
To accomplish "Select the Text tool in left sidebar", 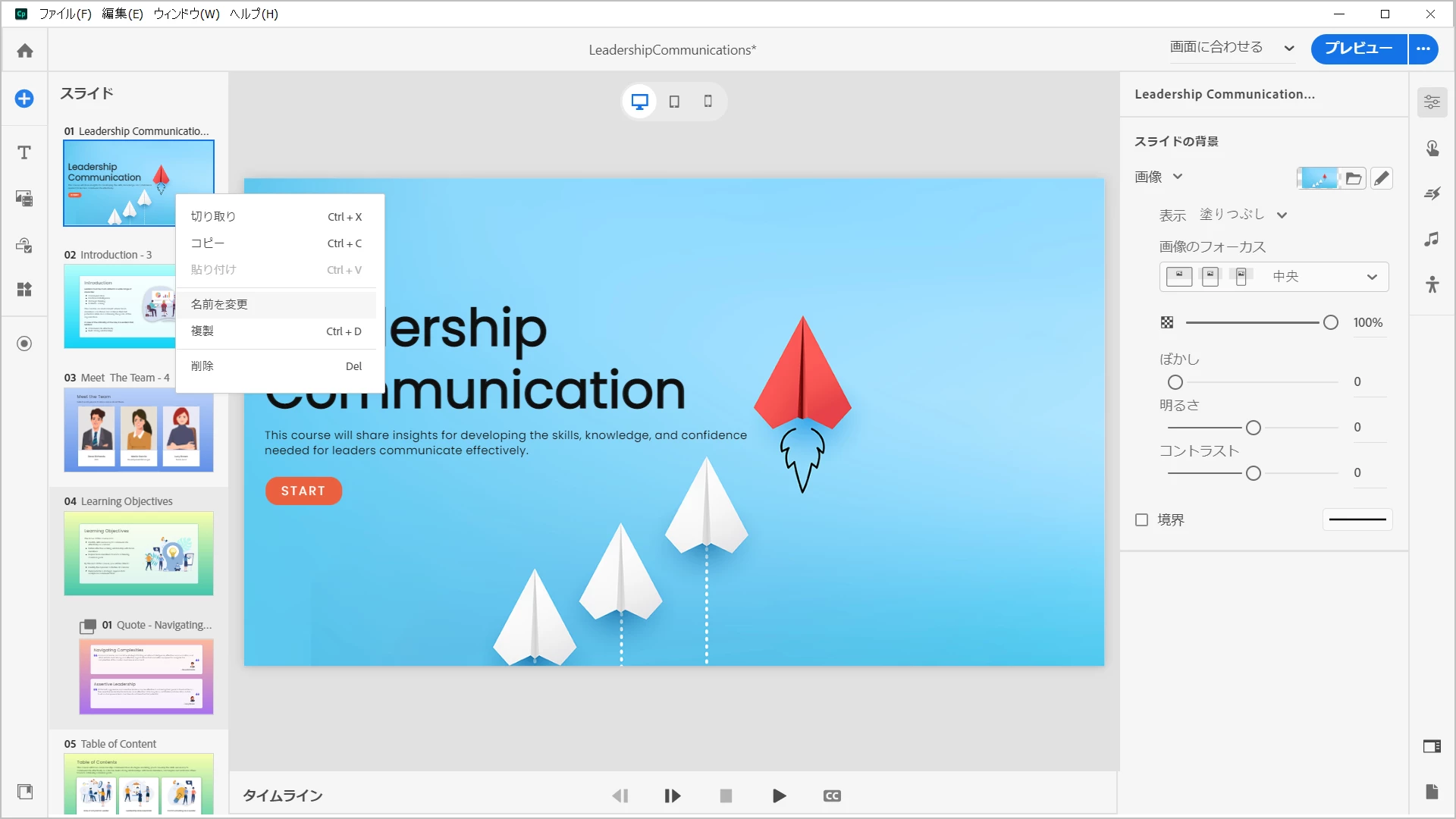I will 24,152.
